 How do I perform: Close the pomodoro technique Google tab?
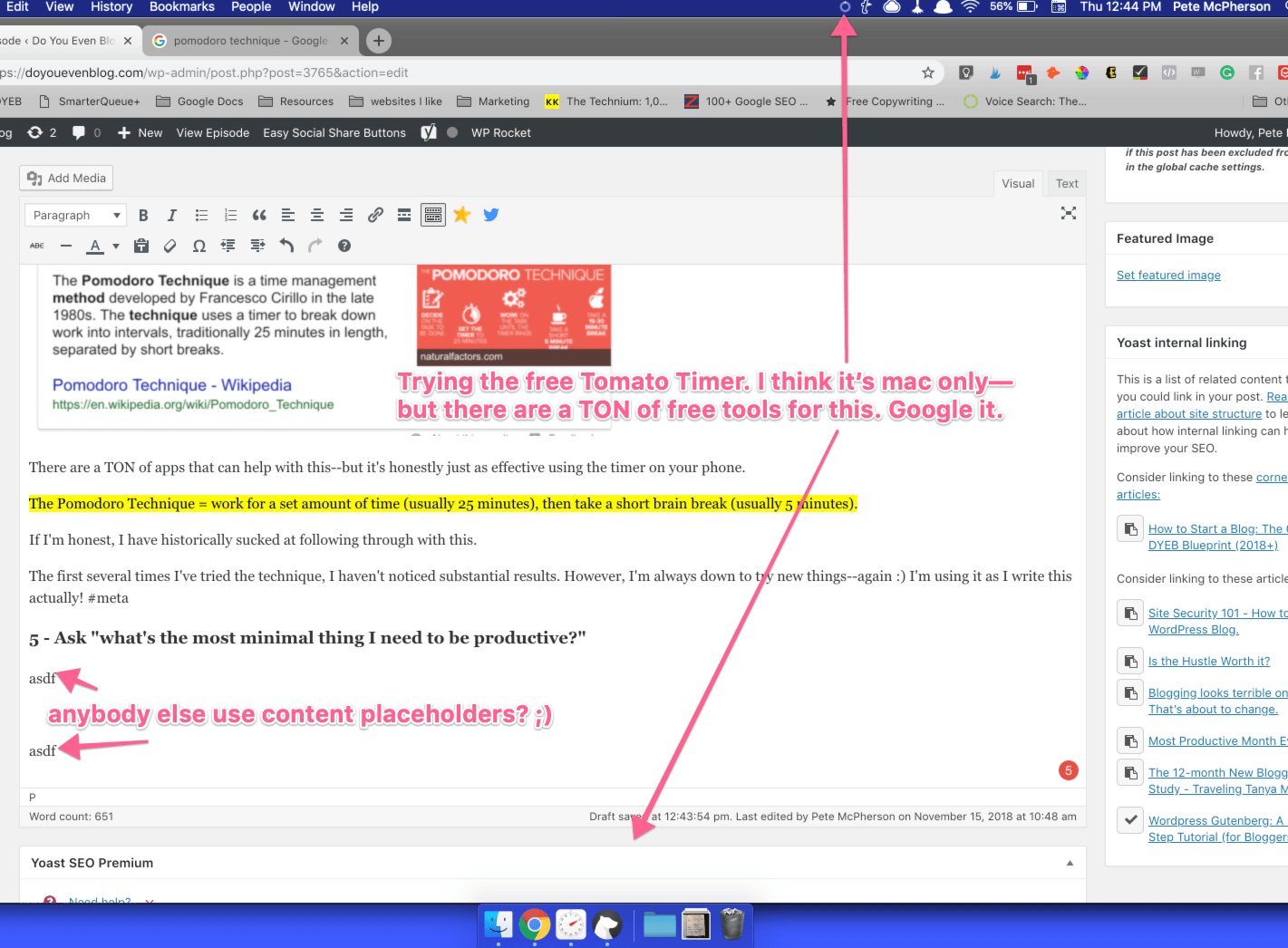click(x=344, y=41)
